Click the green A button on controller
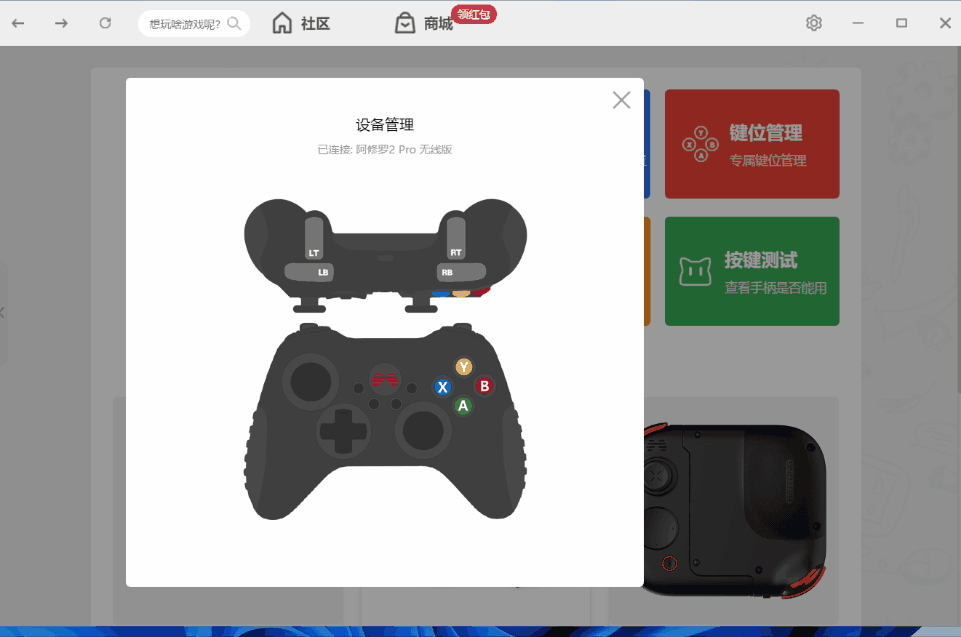 point(463,405)
